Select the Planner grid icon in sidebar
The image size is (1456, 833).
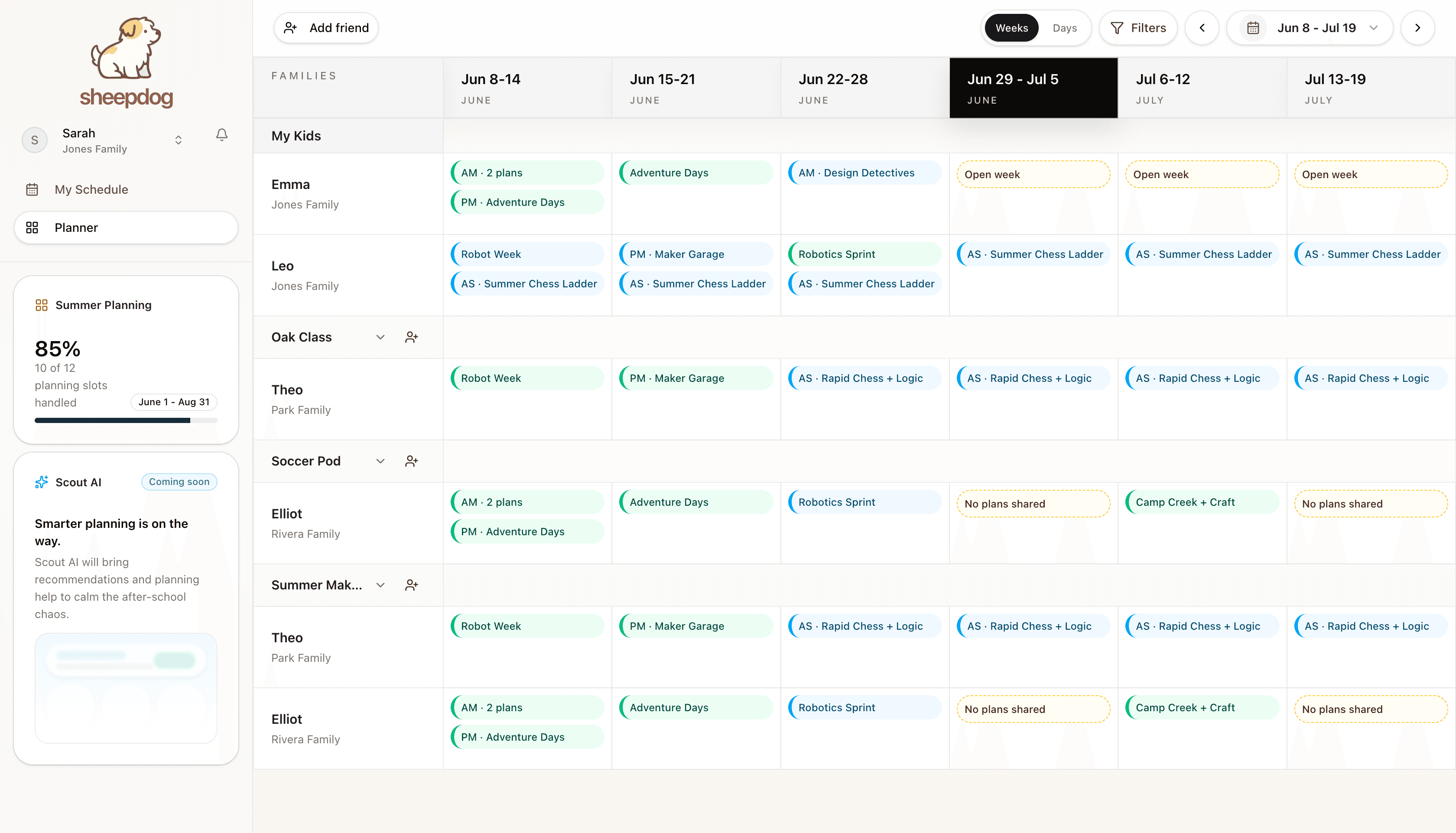(32, 227)
